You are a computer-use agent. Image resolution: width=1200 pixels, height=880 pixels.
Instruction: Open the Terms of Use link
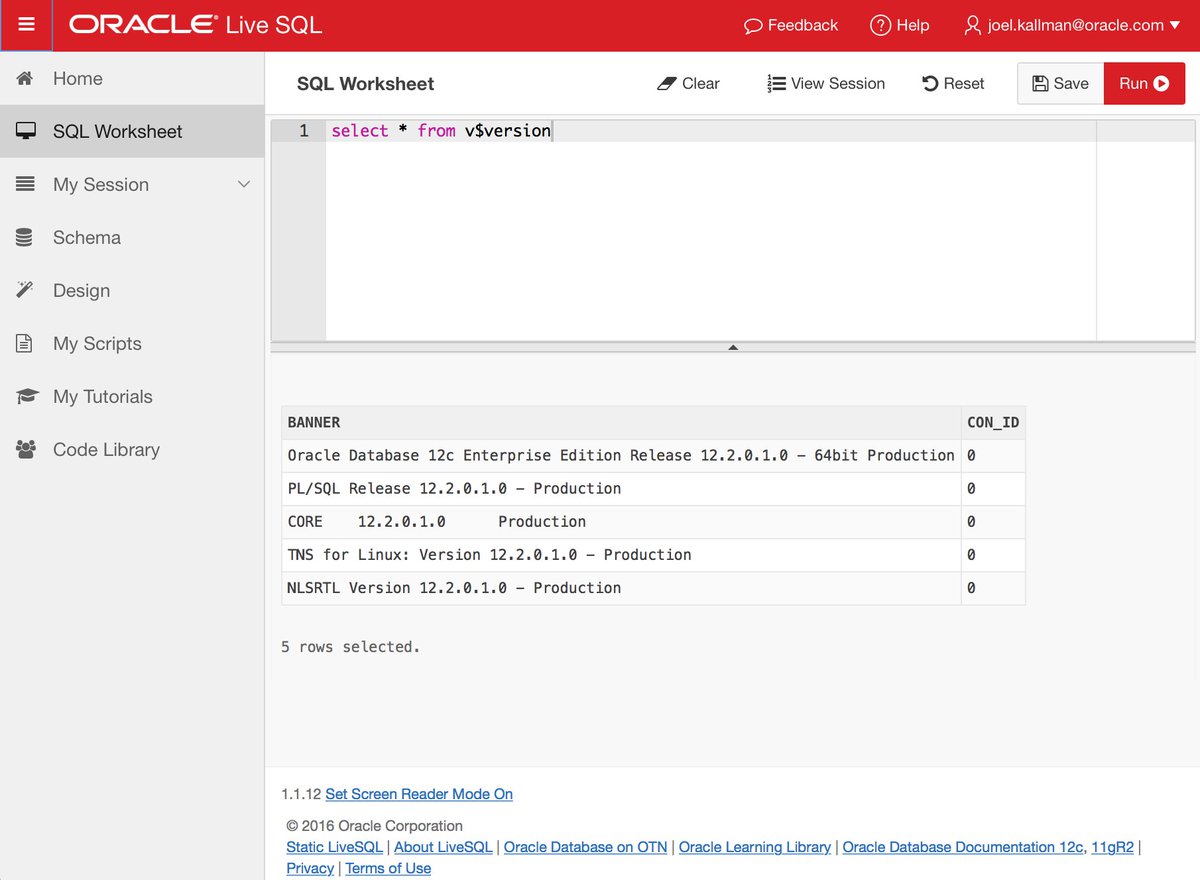(x=388, y=868)
